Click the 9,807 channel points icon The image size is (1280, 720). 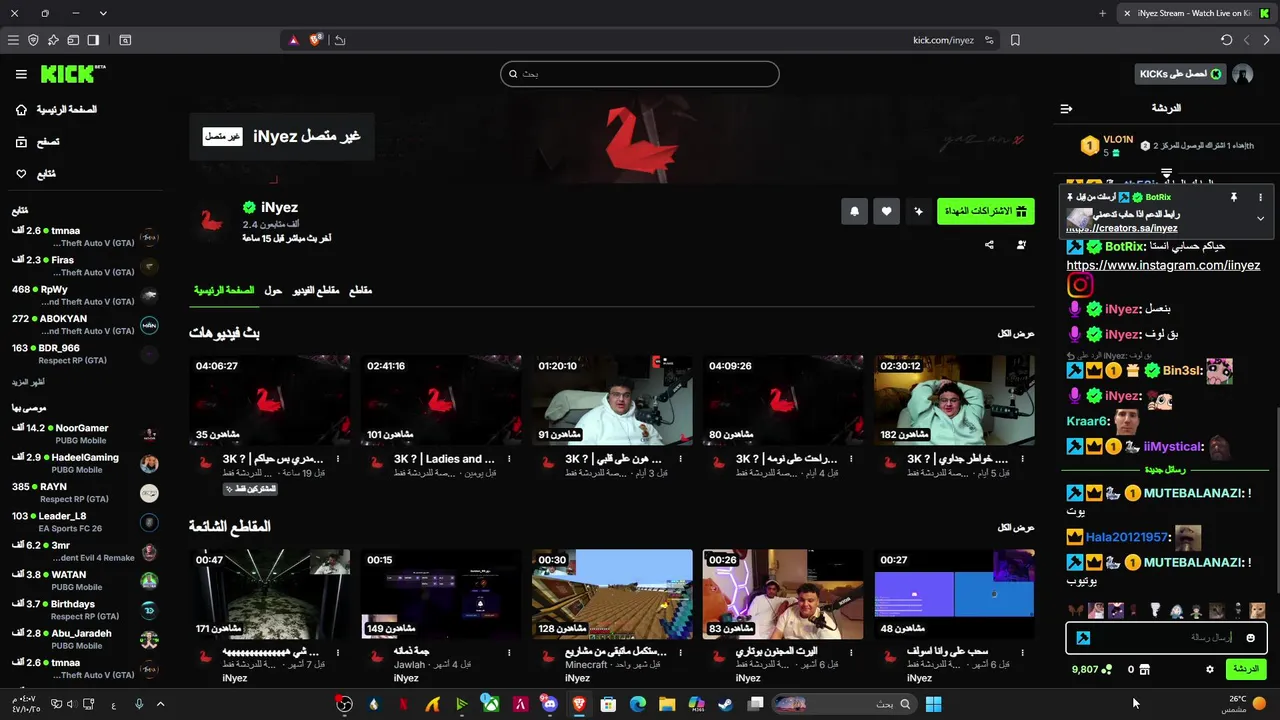[x=1106, y=669]
